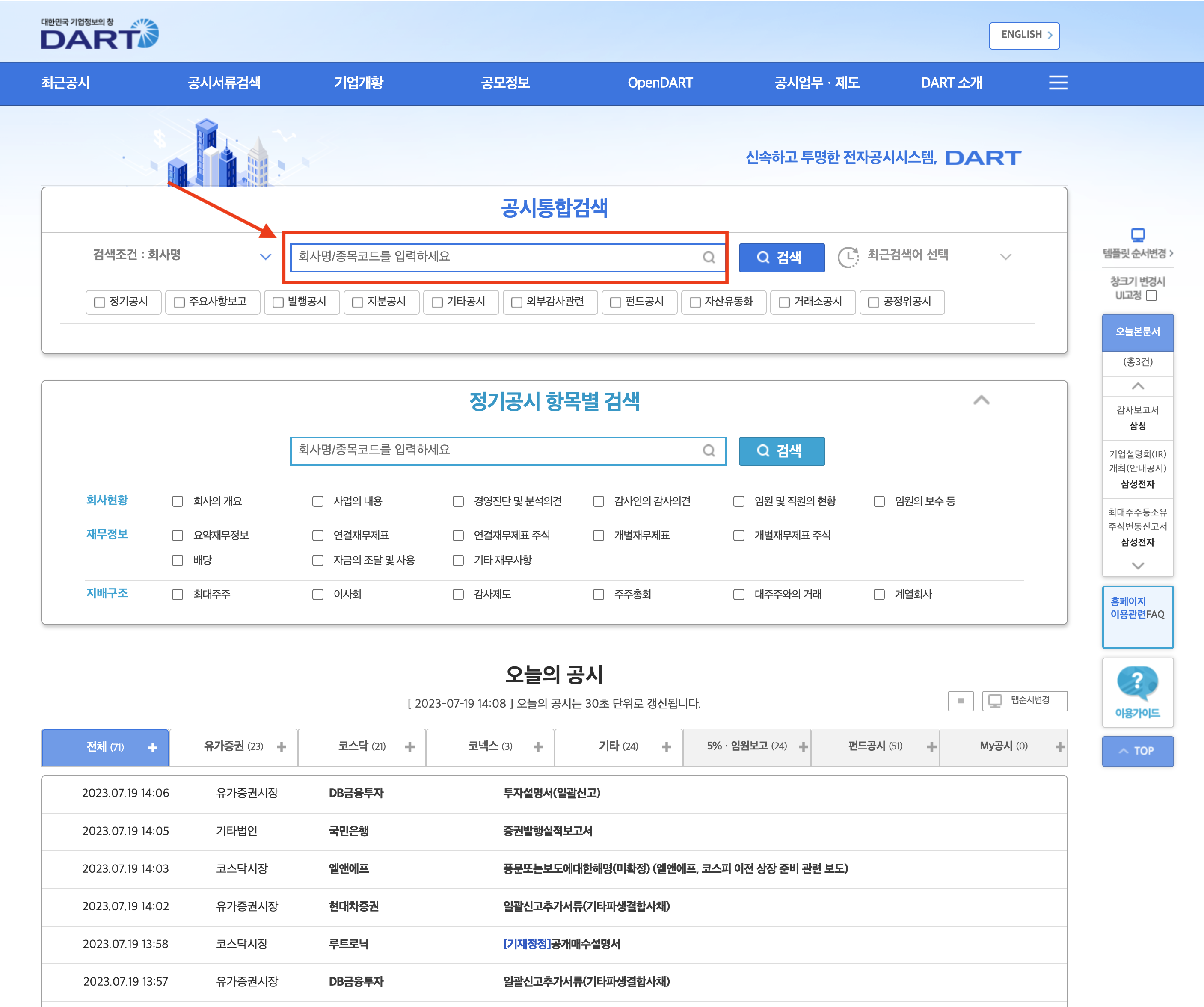Check the 주요사항보고 checkbox
Viewport: 1204px width, 1007px height.
(x=179, y=302)
